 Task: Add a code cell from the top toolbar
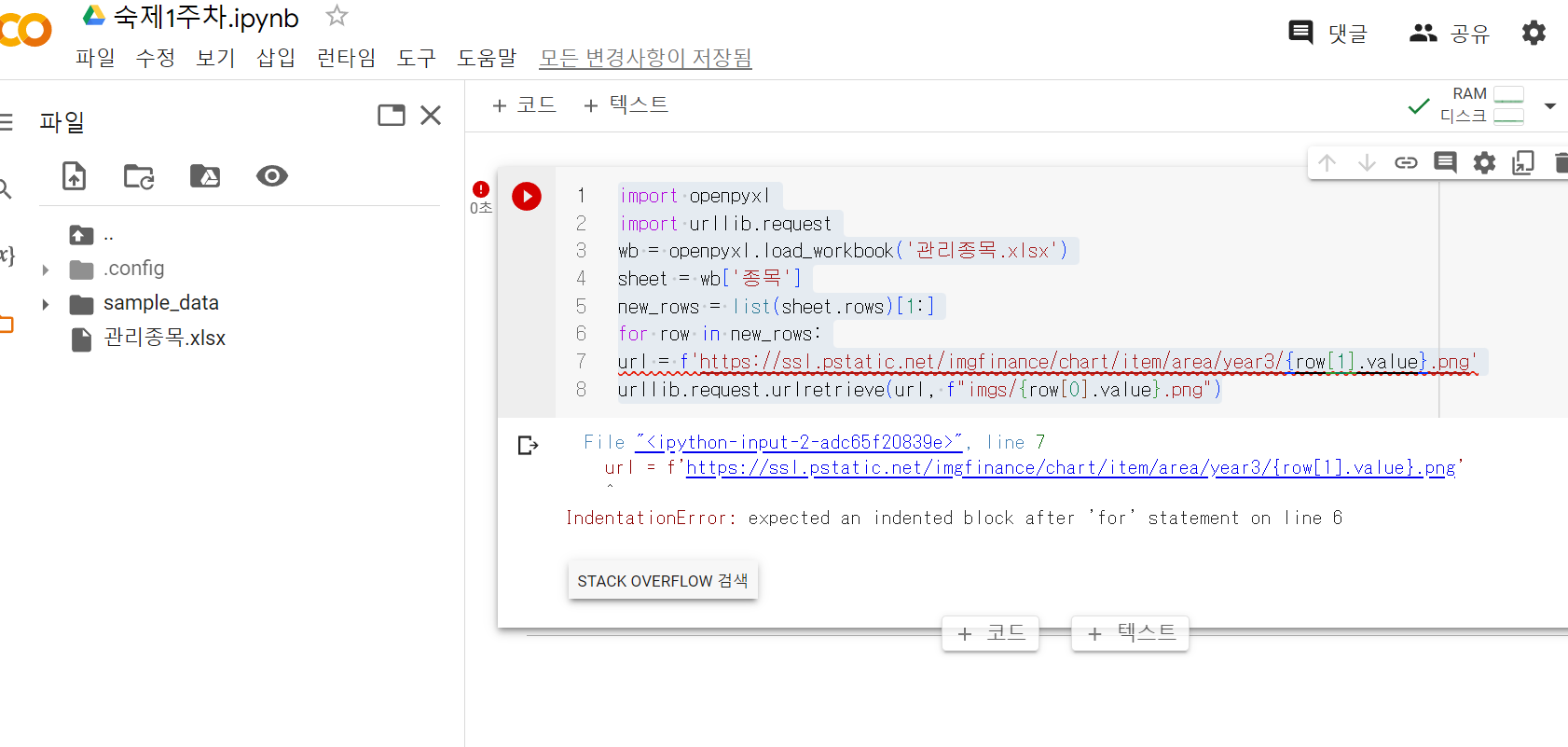524,104
